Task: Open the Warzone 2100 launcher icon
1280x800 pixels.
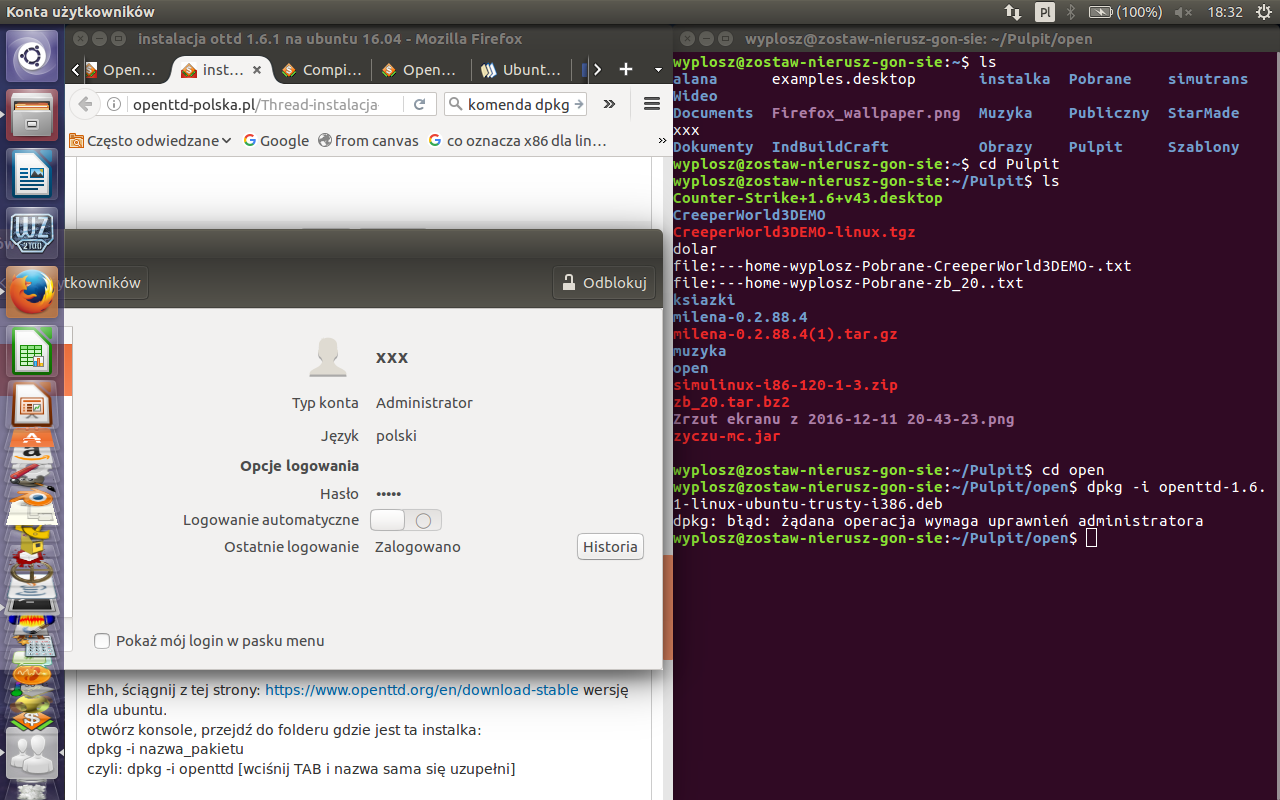Action: tap(32, 234)
